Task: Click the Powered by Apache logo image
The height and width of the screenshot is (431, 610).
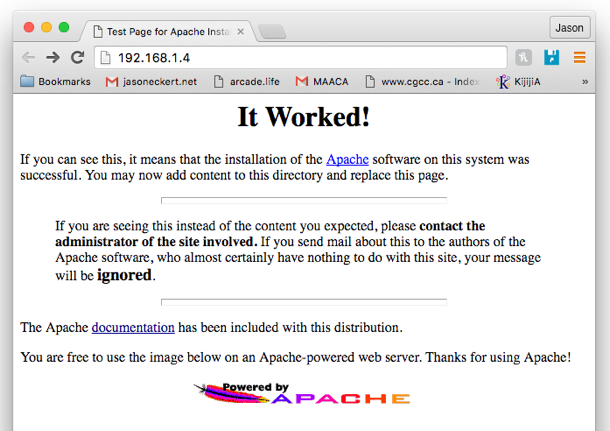Action: pyautogui.click(x=302, y=394)
